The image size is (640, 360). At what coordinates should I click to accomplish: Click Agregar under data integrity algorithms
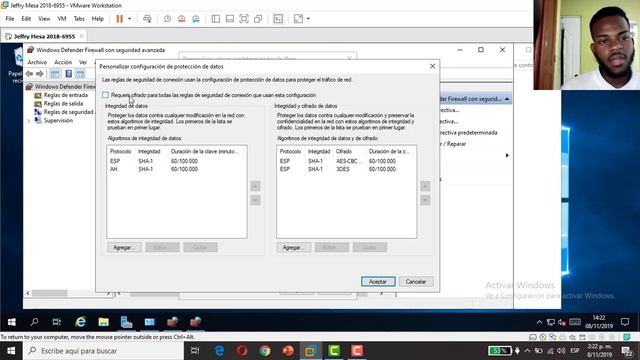tap(124, 247)
